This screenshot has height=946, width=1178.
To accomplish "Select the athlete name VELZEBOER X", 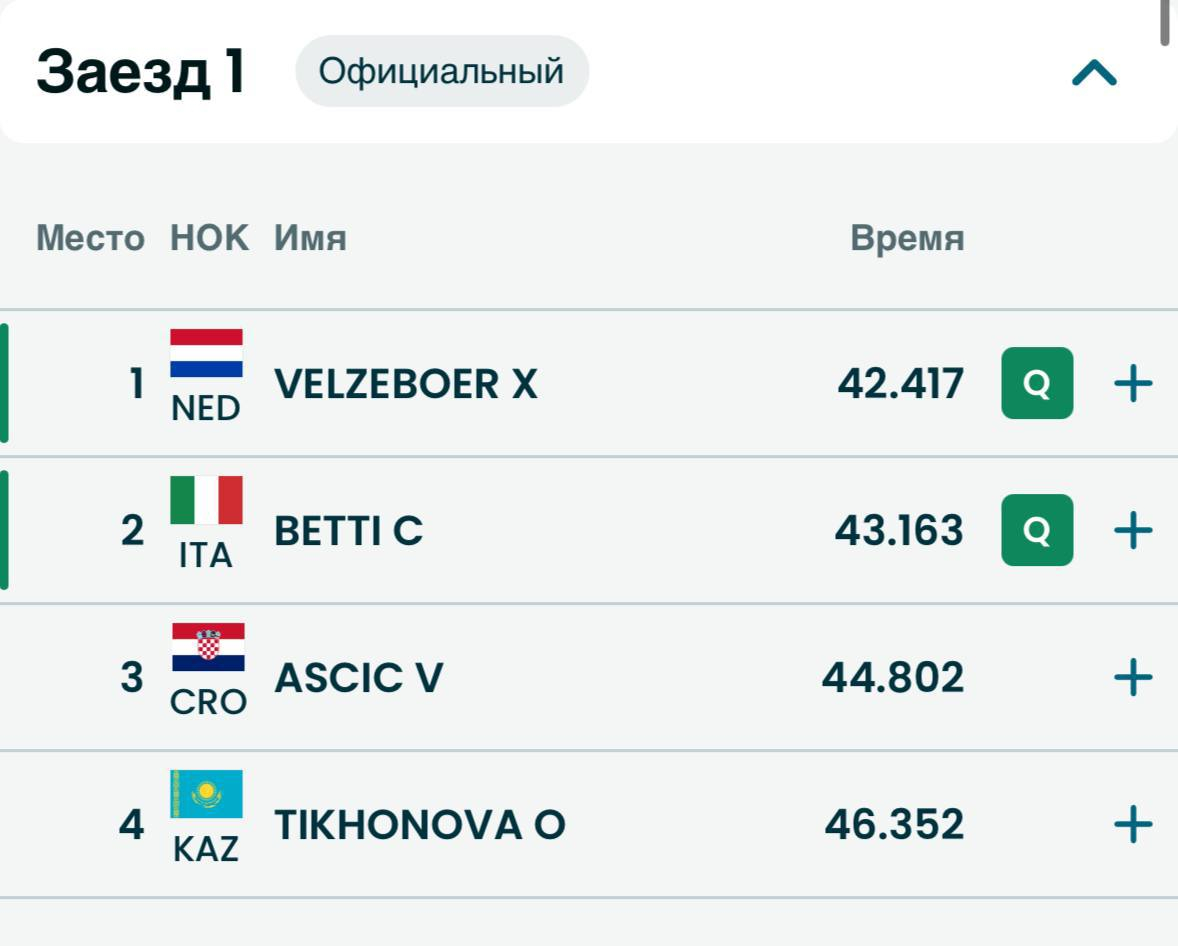I will click(405, 384).
